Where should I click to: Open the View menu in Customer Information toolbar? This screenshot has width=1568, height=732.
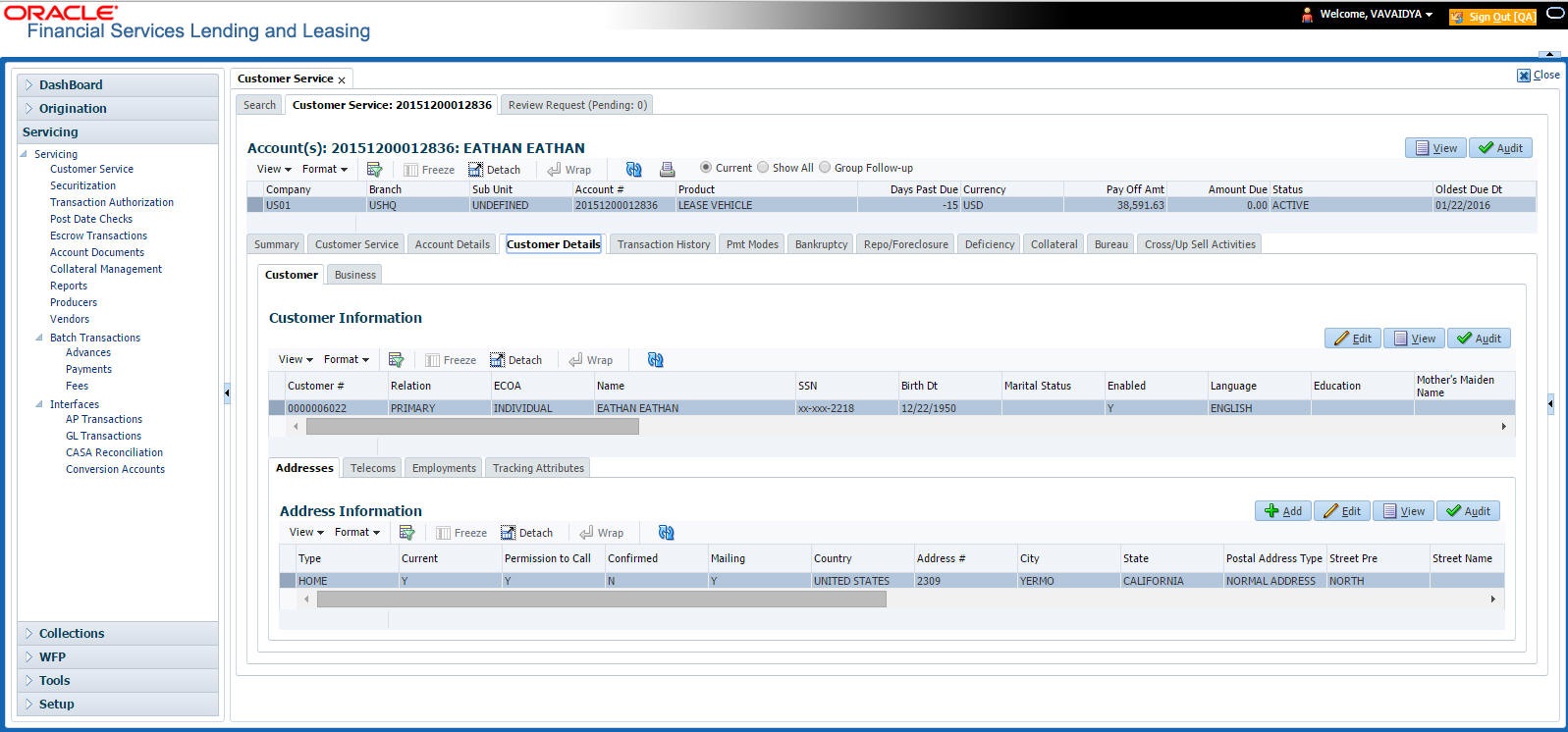click(296, 359)
